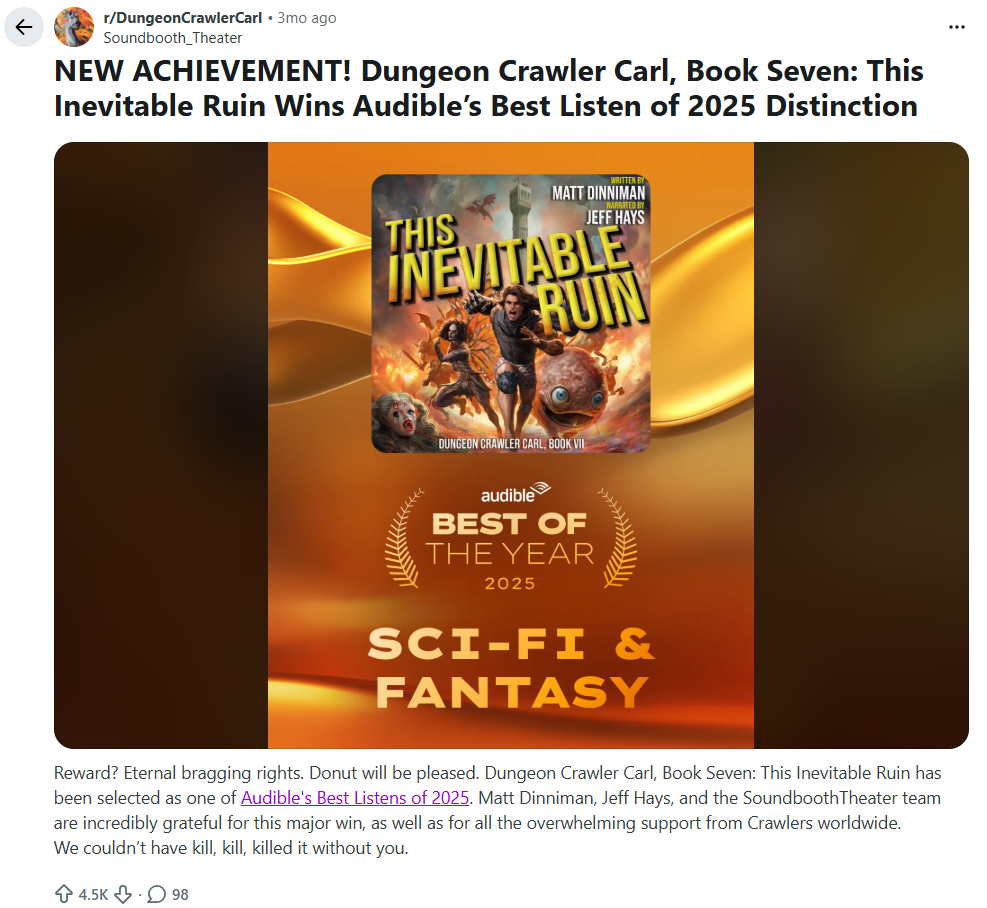The height and width of the screenshot is (908, 987).
Task: Click the 3mo ago timestamp
Action: tap(307, 18)
